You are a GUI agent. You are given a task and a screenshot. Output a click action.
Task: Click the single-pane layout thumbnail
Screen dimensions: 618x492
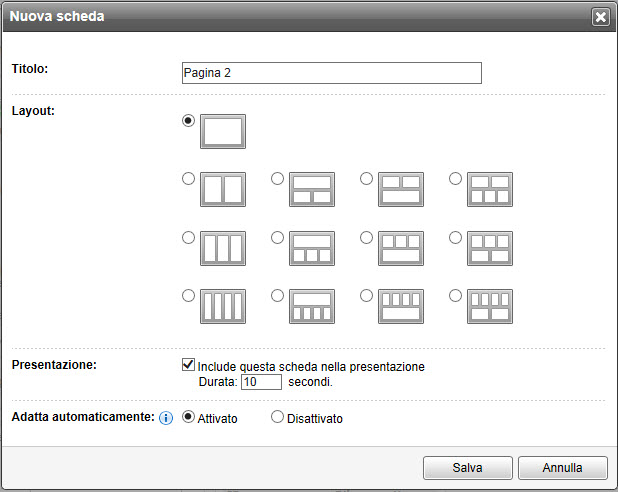pyautogui.click(x=223, y=131)
